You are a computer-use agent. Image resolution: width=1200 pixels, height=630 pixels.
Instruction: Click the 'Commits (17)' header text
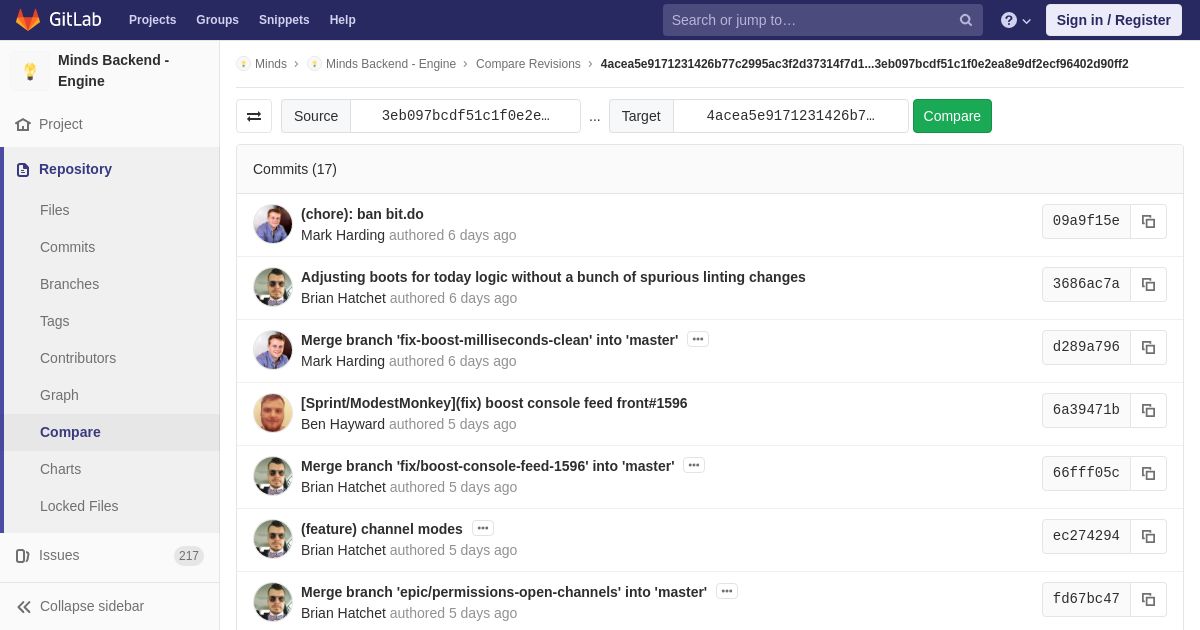295,169
